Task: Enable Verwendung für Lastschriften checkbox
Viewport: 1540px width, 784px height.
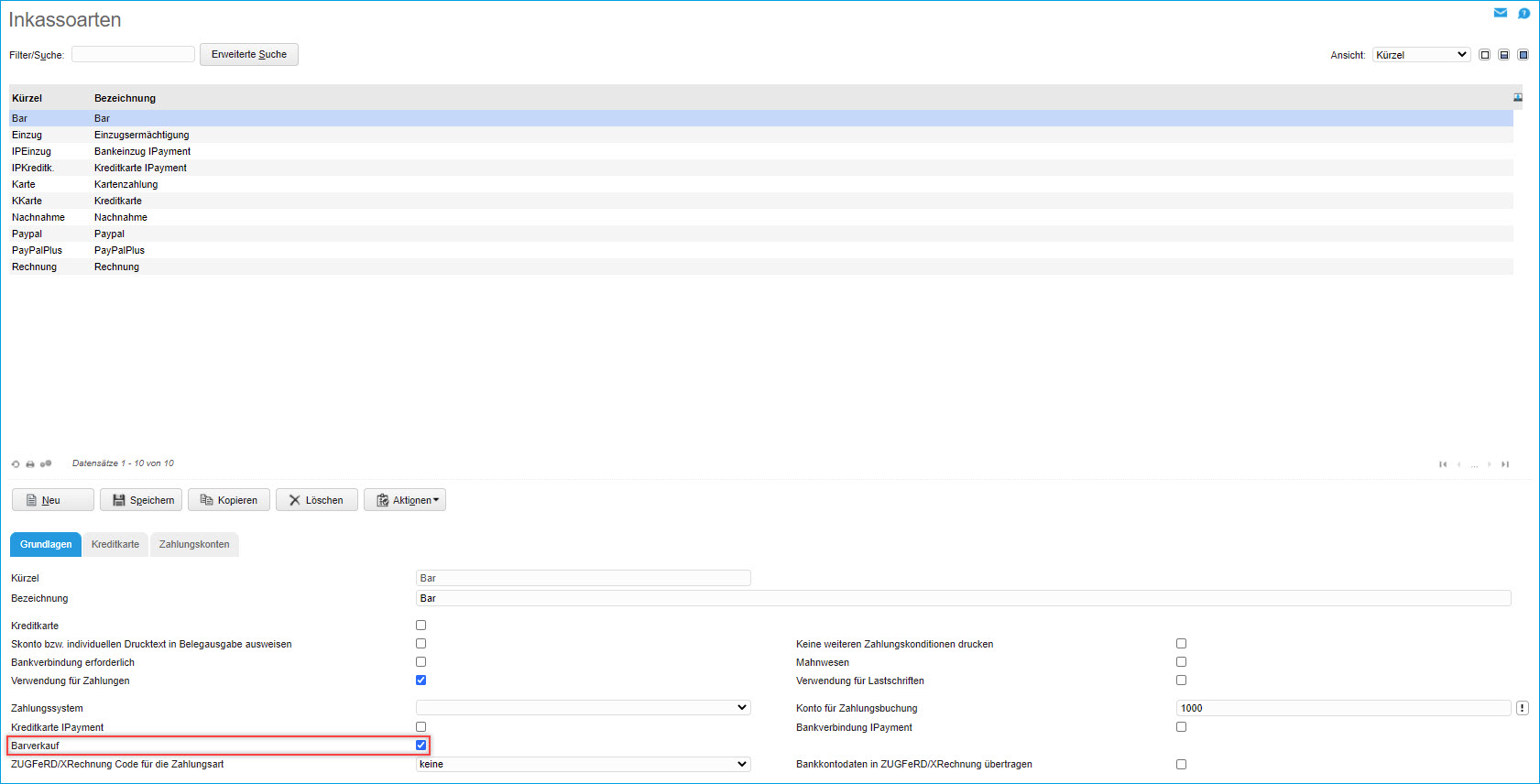Action: pyautogui.click(x=1182, y=681)
